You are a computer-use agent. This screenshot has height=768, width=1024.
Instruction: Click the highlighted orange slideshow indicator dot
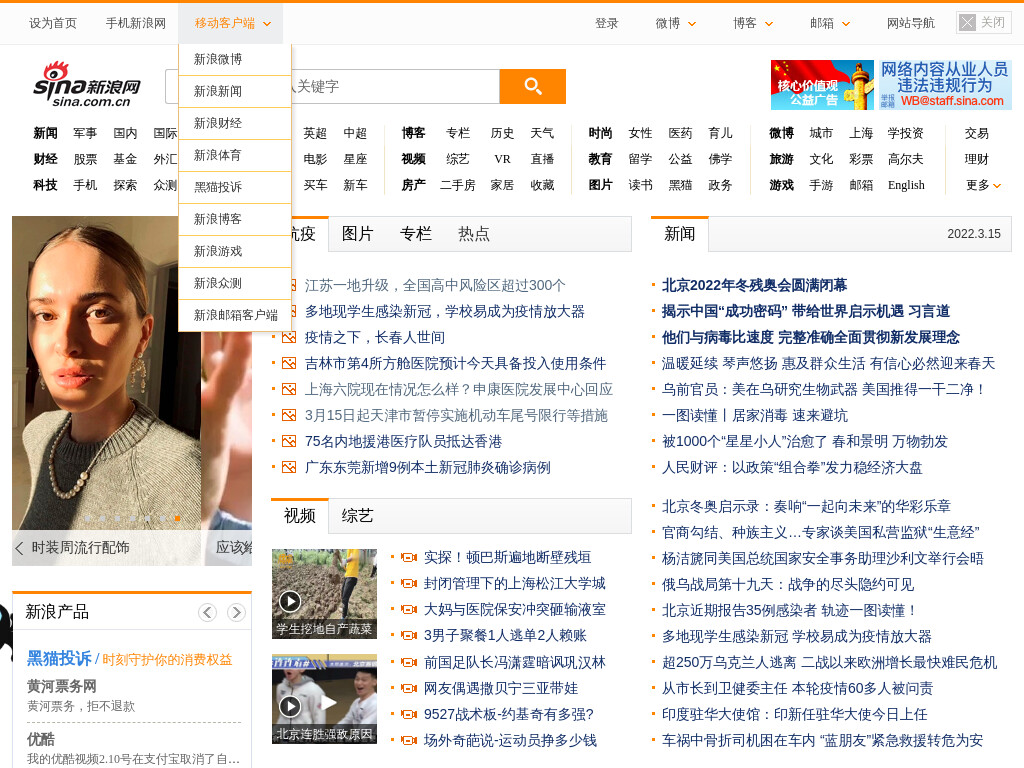(177, 519)
